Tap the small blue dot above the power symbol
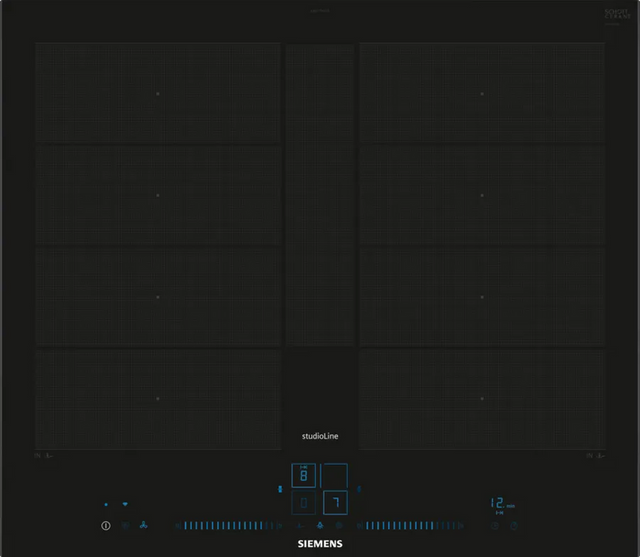This screenshot has width=640, height=557. (105, 504)
